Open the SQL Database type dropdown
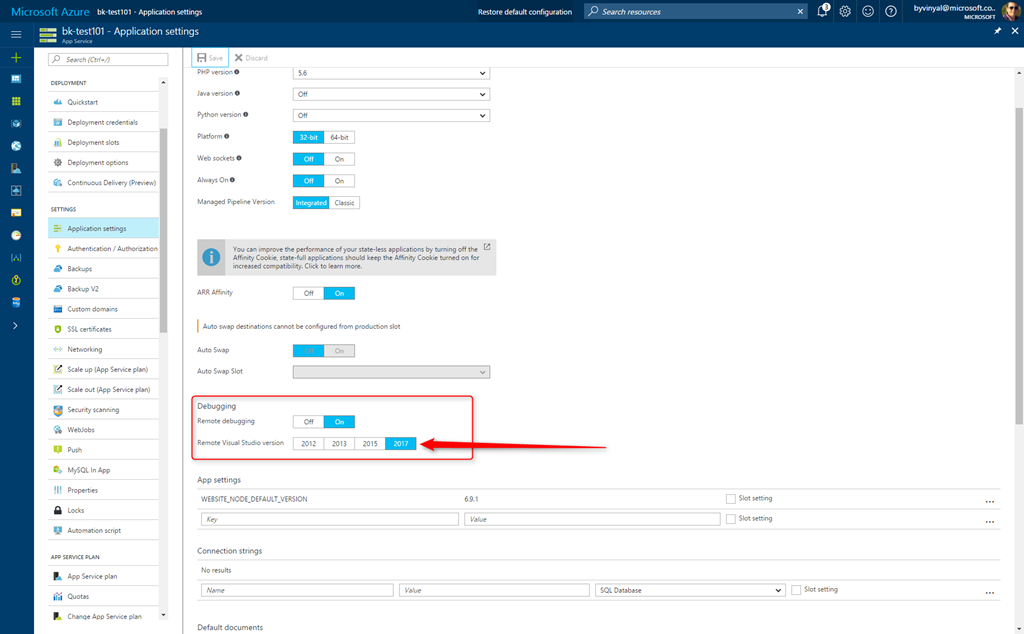Screen dimensions: 1024x634 (x=690, y=590)
